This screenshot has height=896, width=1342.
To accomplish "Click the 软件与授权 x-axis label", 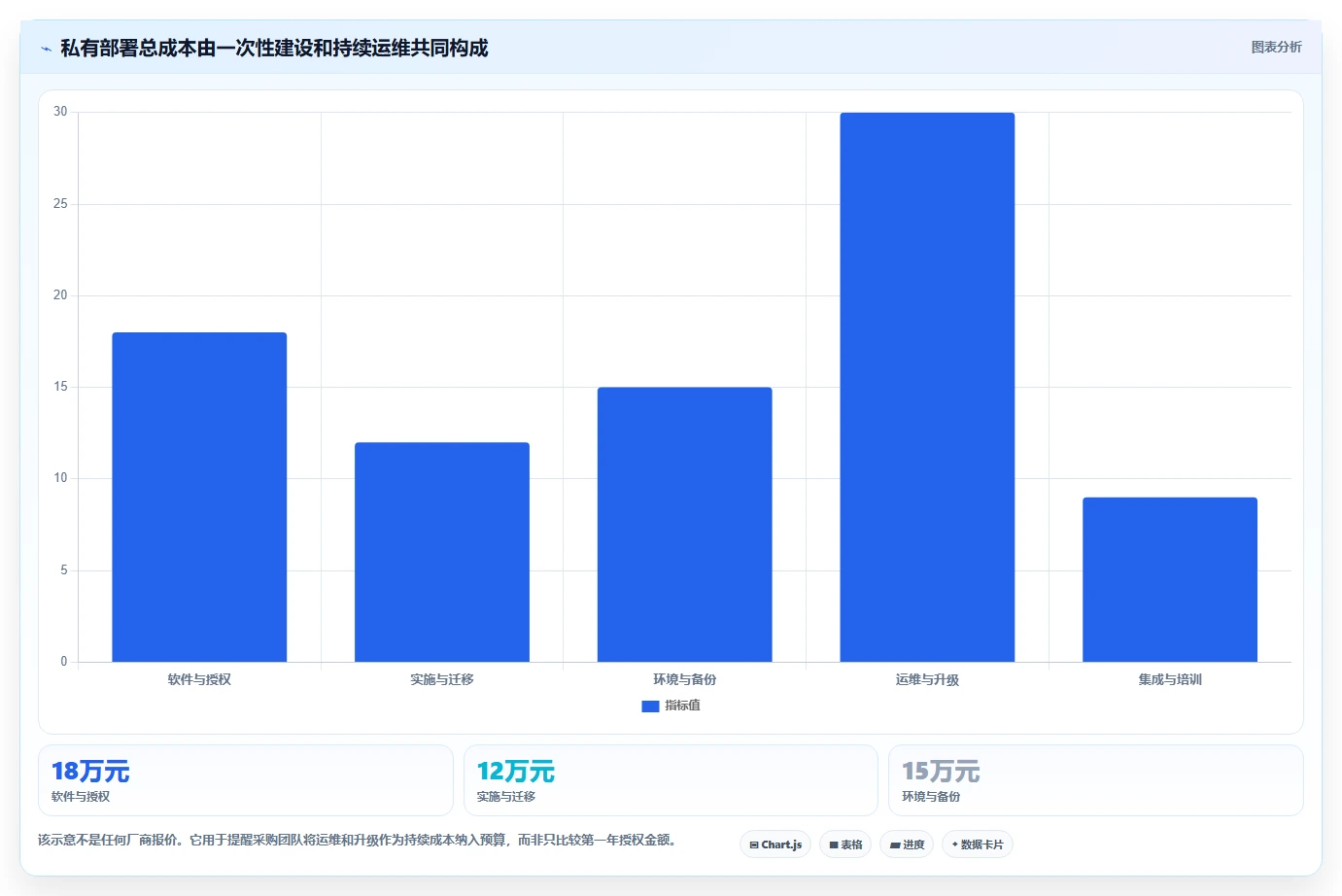I will pos(199,679).
